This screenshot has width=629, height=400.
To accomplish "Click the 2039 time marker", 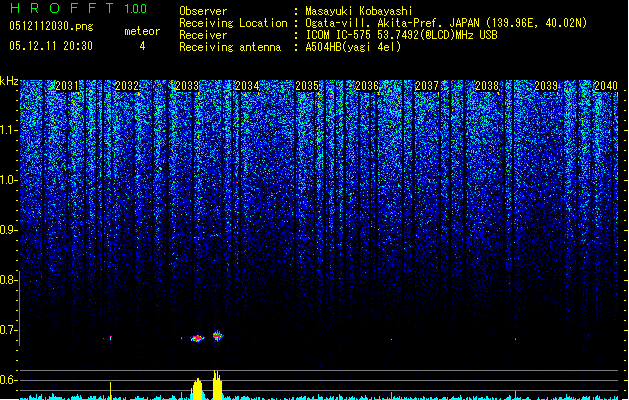I will click(546, 86).
